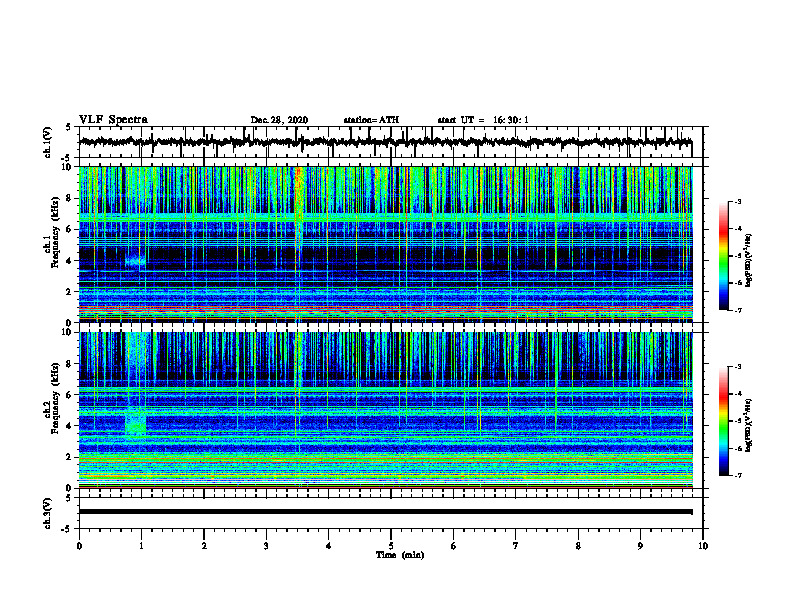The image size is (792, 612).
Task: Click time axis tick label '7'
Action: pyautogui.click(x=516, y=546)
